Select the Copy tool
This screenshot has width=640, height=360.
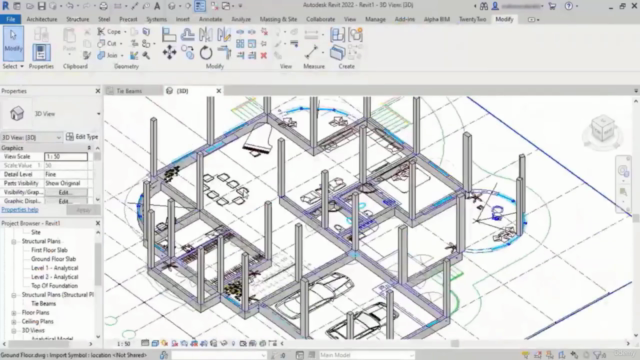pyautogui.click(x=188, y=53)
